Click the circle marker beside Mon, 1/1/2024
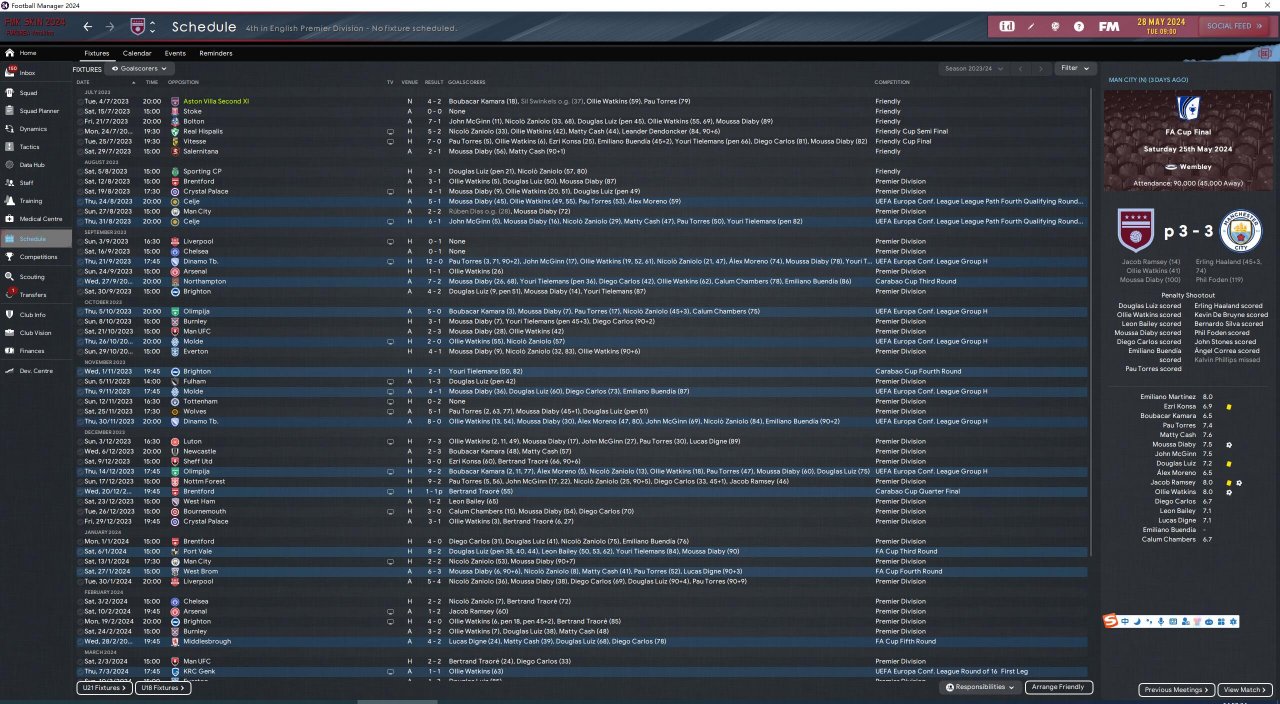 [x=79, y=541]
